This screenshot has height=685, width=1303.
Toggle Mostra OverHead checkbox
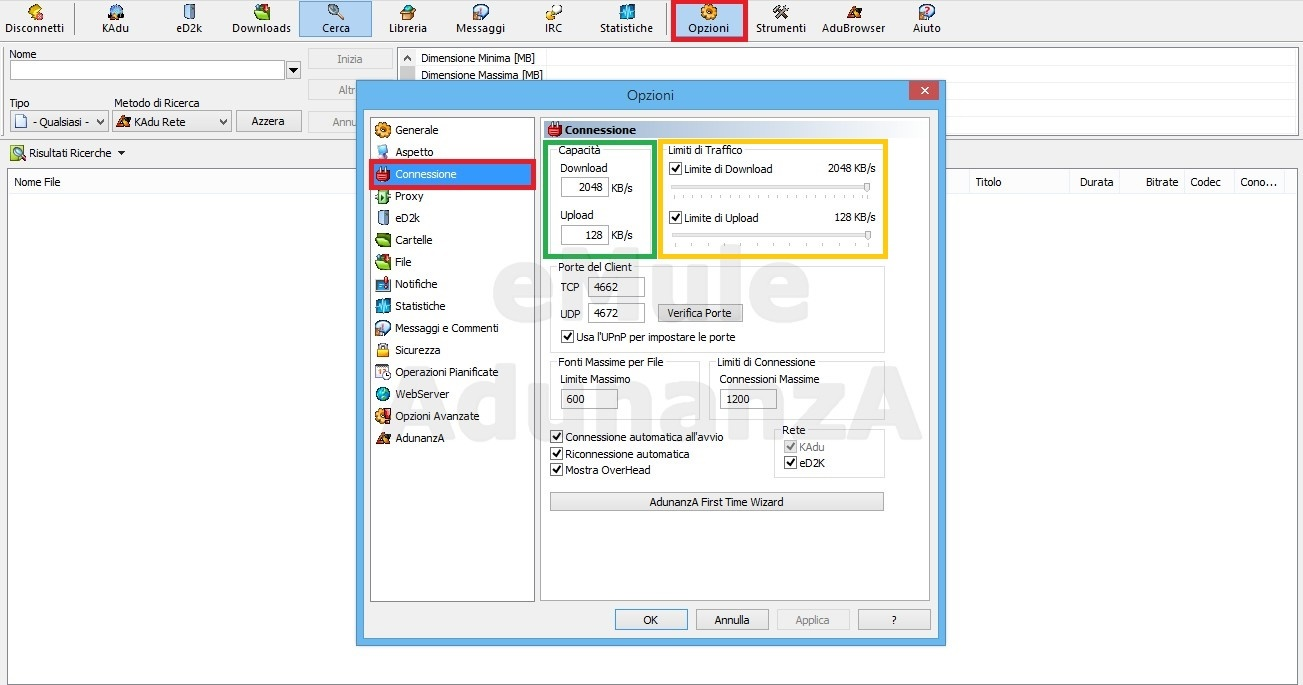click(x=557, y=470)
